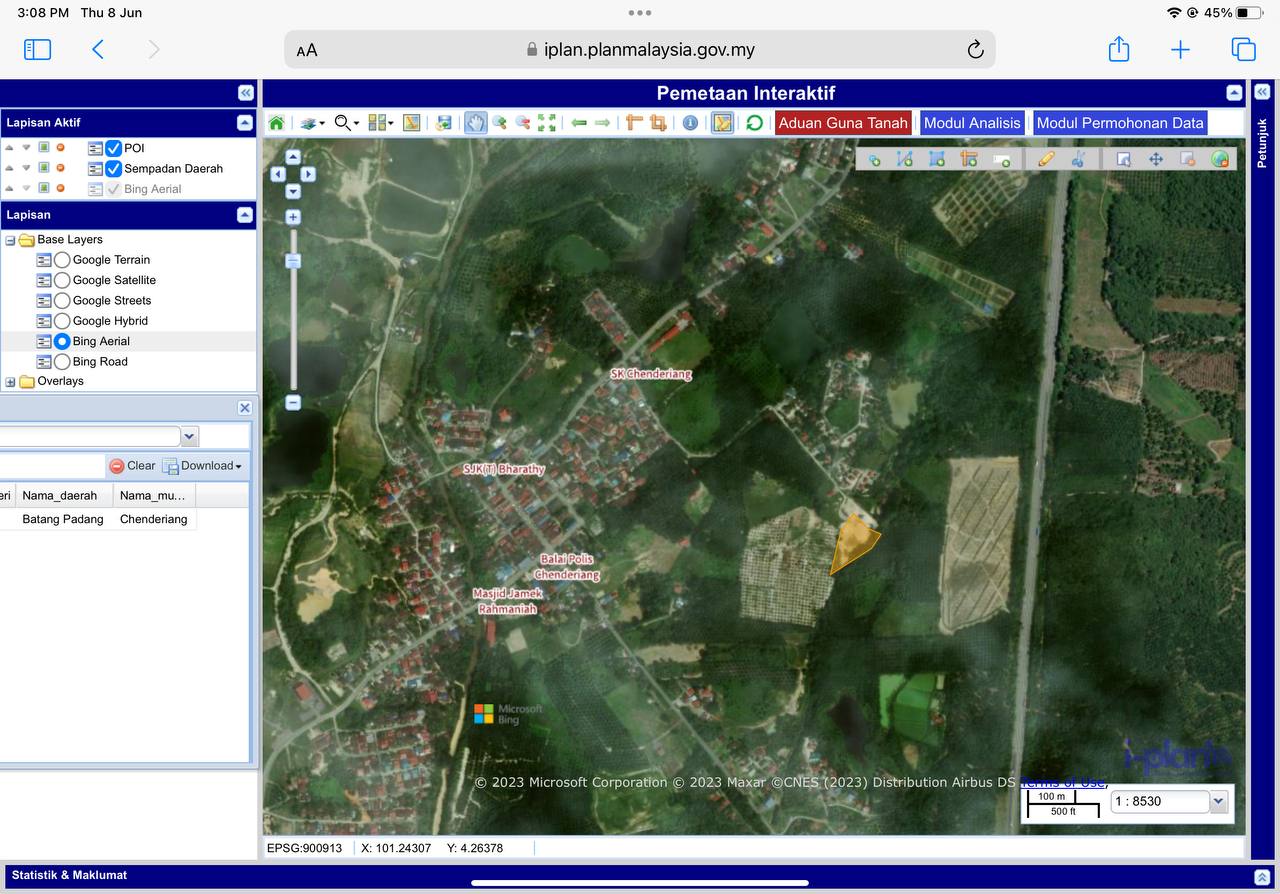Toggle the Sempadan Daerah layer checkbox
The height and width of the screenshot is (894, 1280).
point(114,169)
